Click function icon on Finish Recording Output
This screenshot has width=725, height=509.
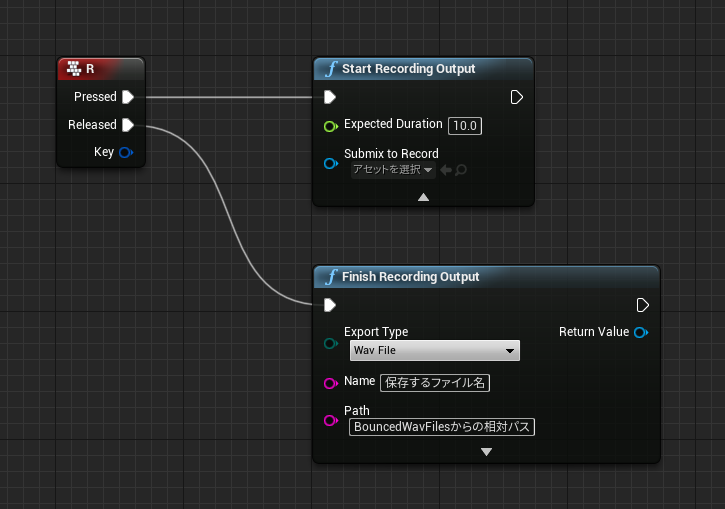tap(331, 277)
